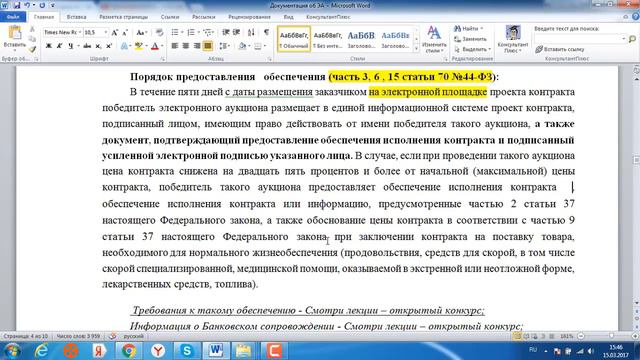Toggle bold Ж formatting
Image resolution: width=640 pixels, height=360 pixels.
pyautogui.click(x=49, y=46)
